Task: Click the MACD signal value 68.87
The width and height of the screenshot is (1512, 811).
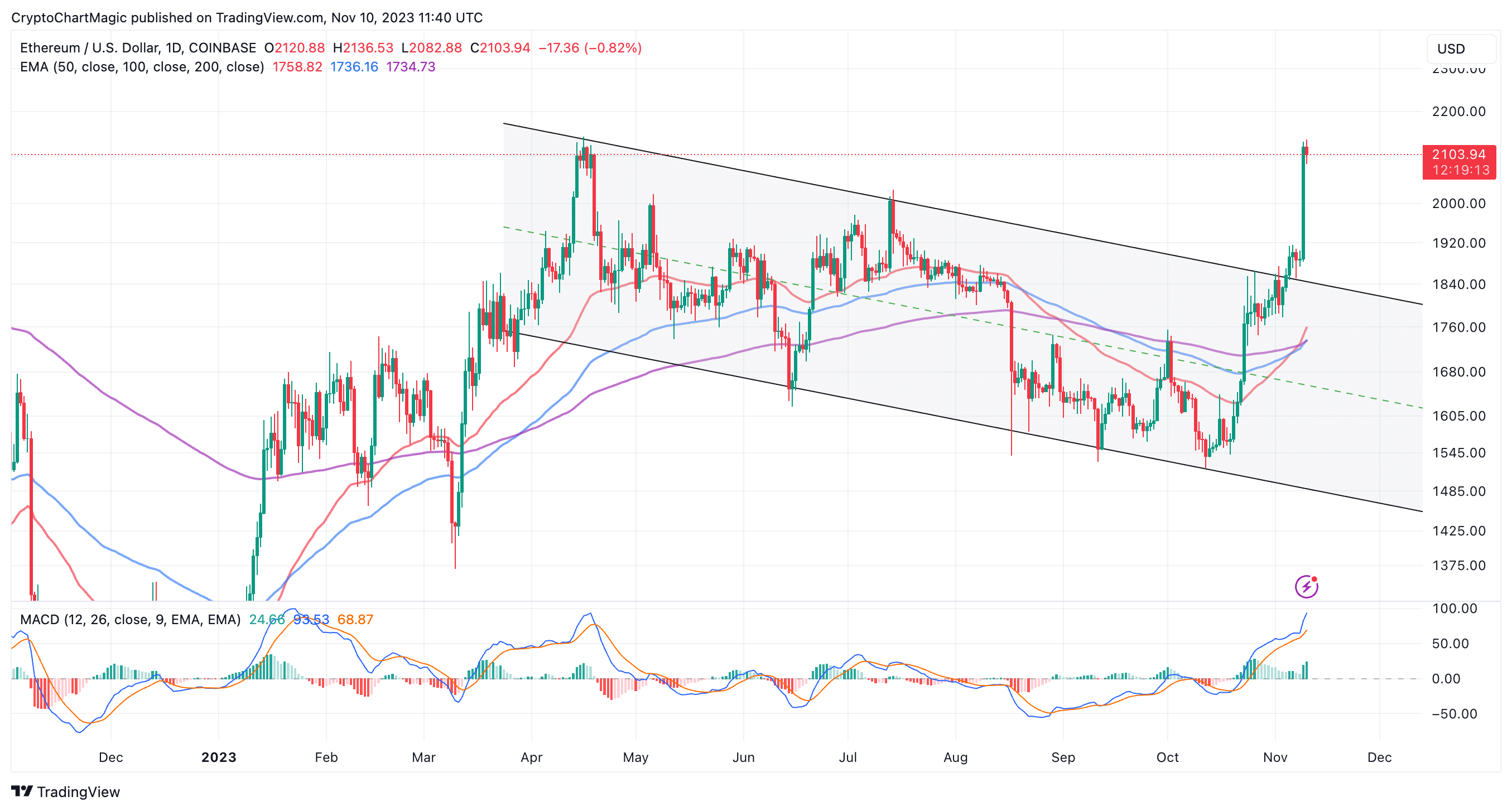Action: [x=355, y=620]
